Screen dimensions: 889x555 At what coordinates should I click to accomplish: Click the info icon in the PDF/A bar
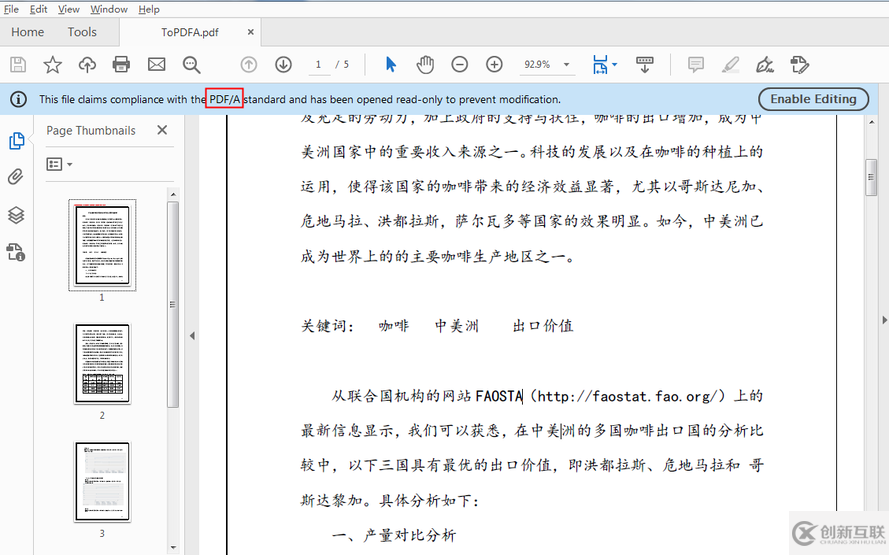(x=18, y=99)
